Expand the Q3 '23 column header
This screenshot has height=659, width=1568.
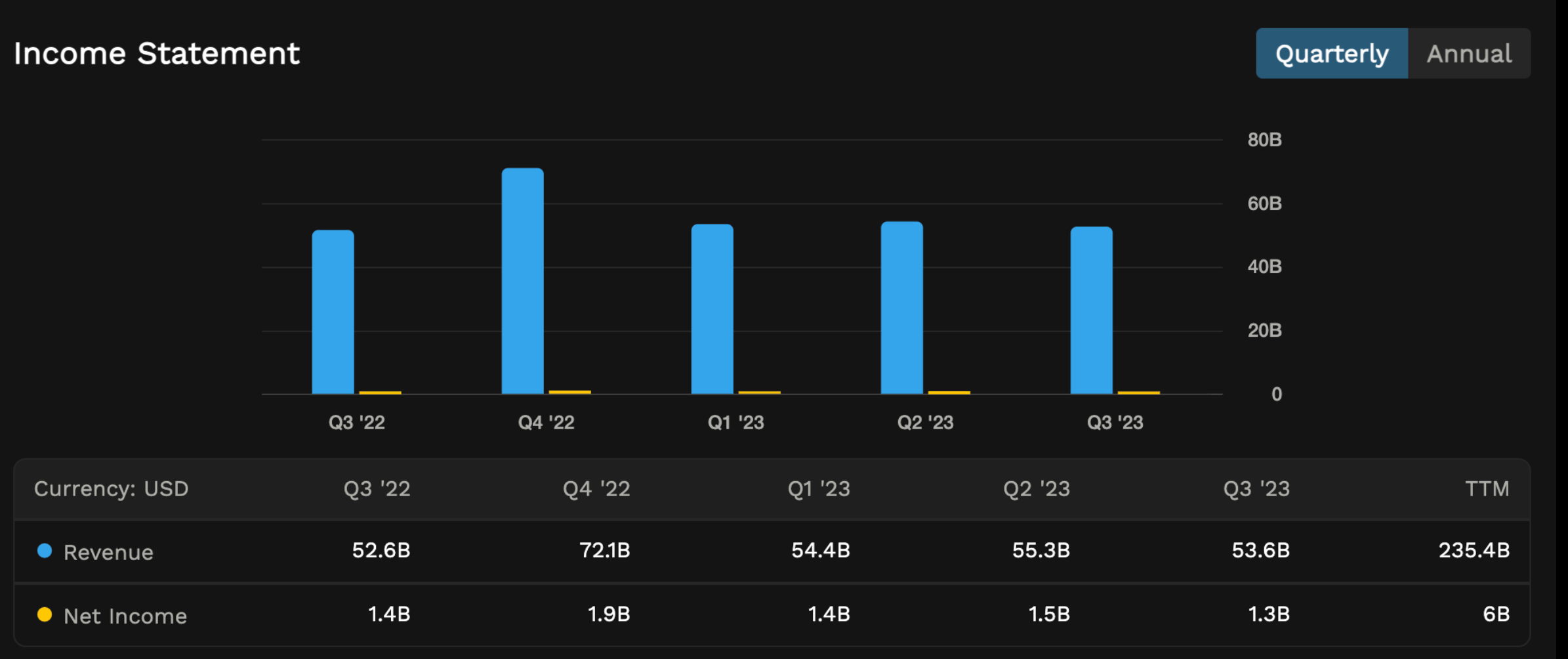point(1255,488)
